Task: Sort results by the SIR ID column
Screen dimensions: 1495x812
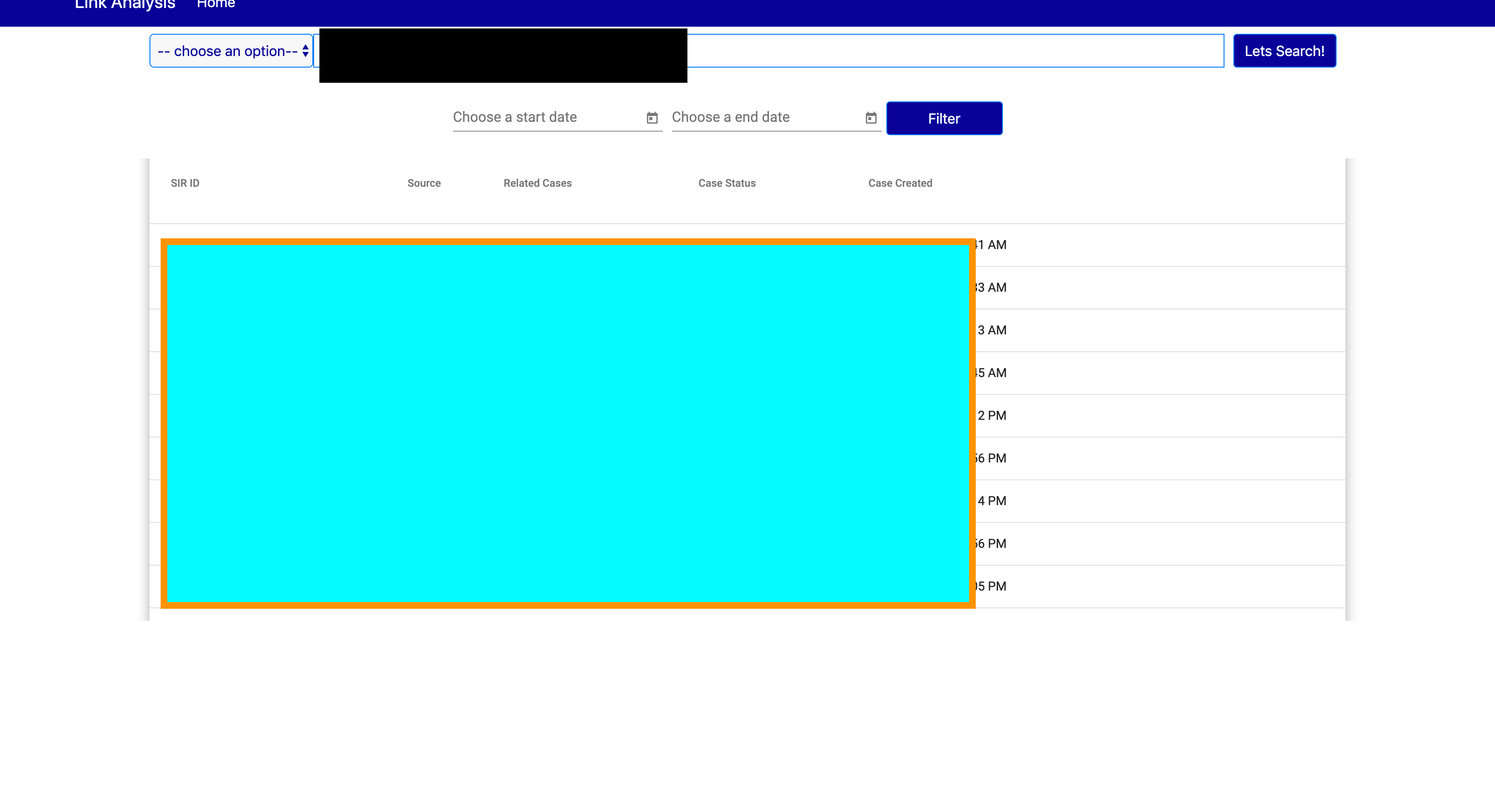Action: [185, 183]
